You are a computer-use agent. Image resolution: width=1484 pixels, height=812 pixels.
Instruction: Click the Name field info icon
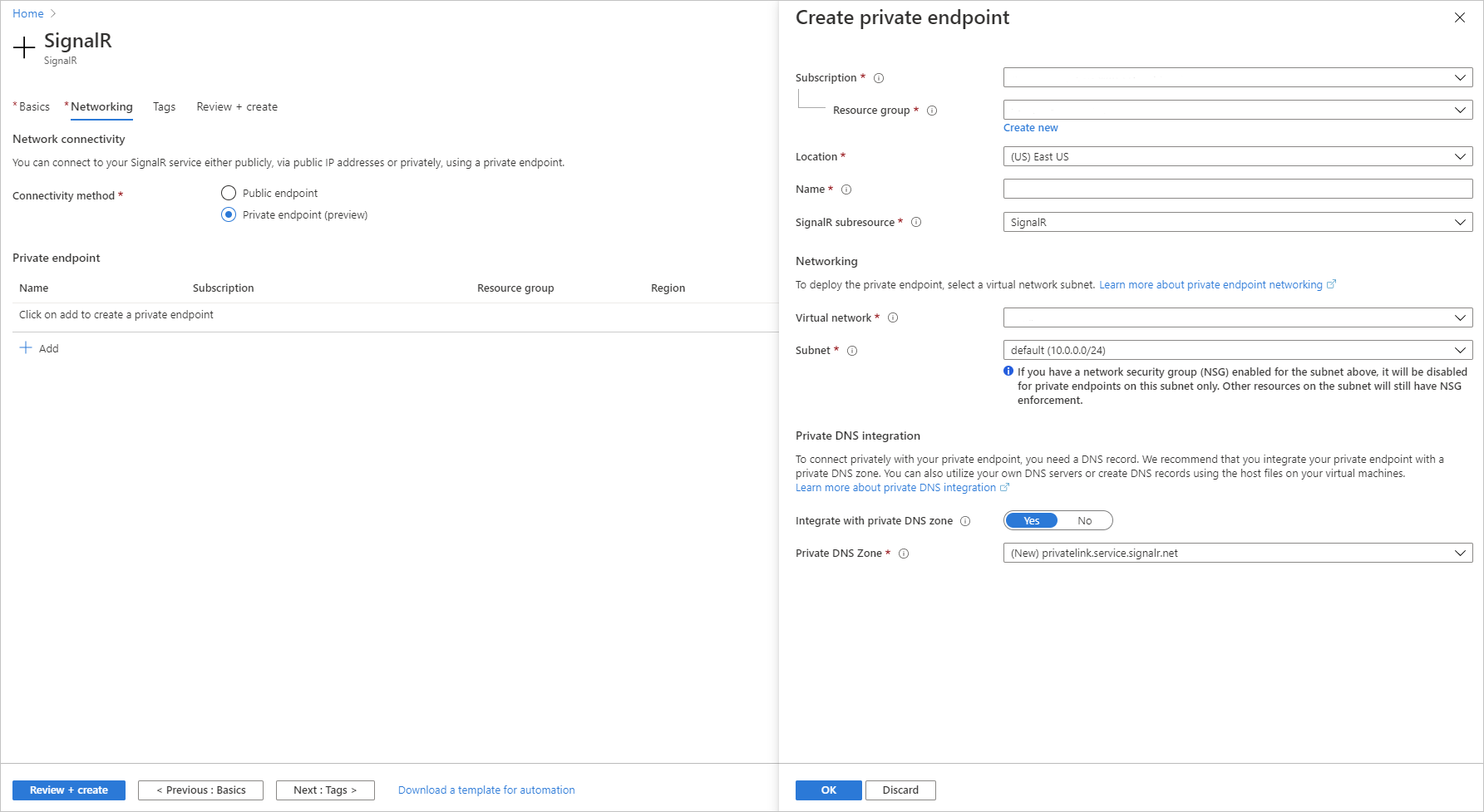(x=846, y=189)
